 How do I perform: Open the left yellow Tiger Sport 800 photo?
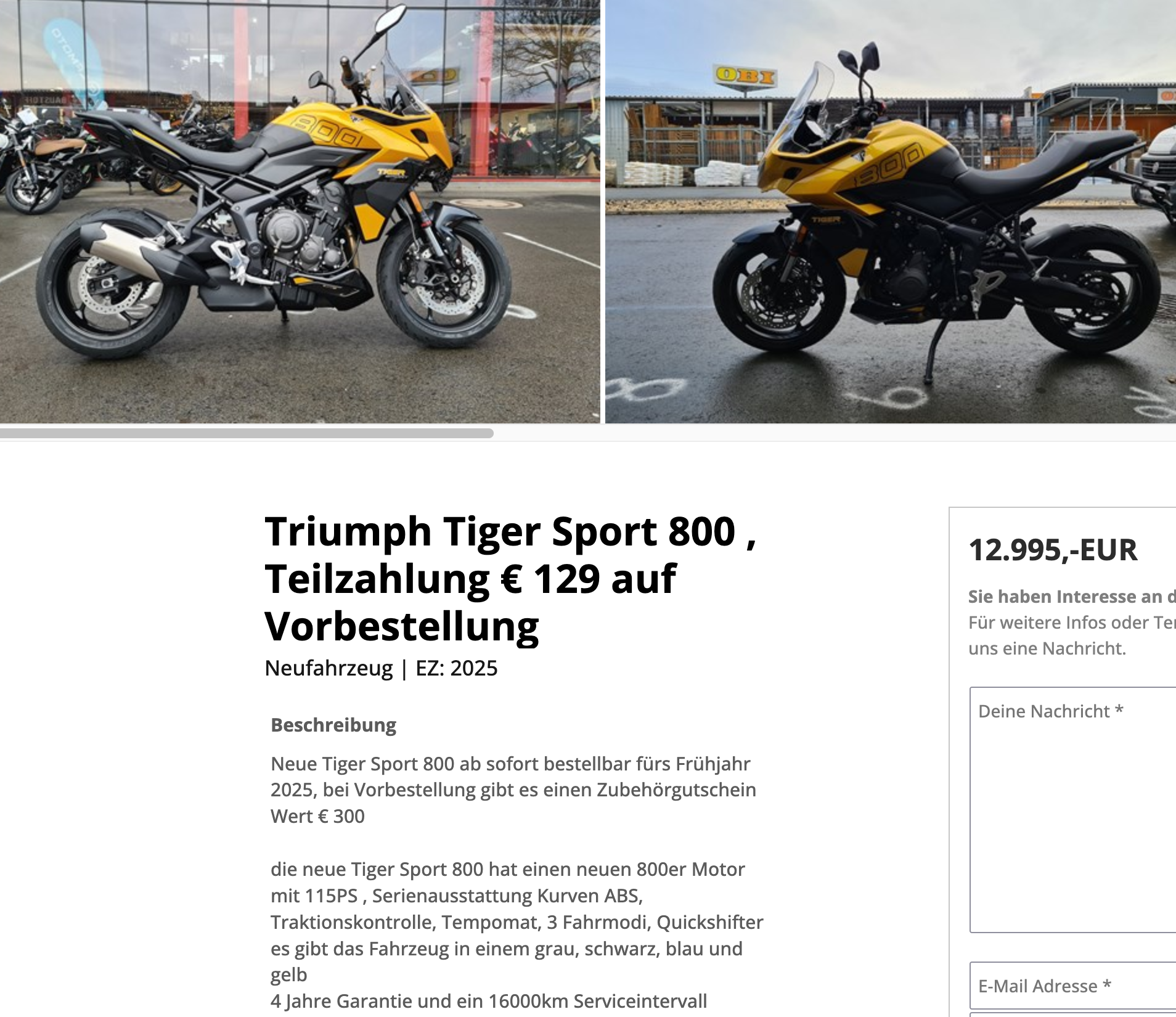(x=300, y=211)
